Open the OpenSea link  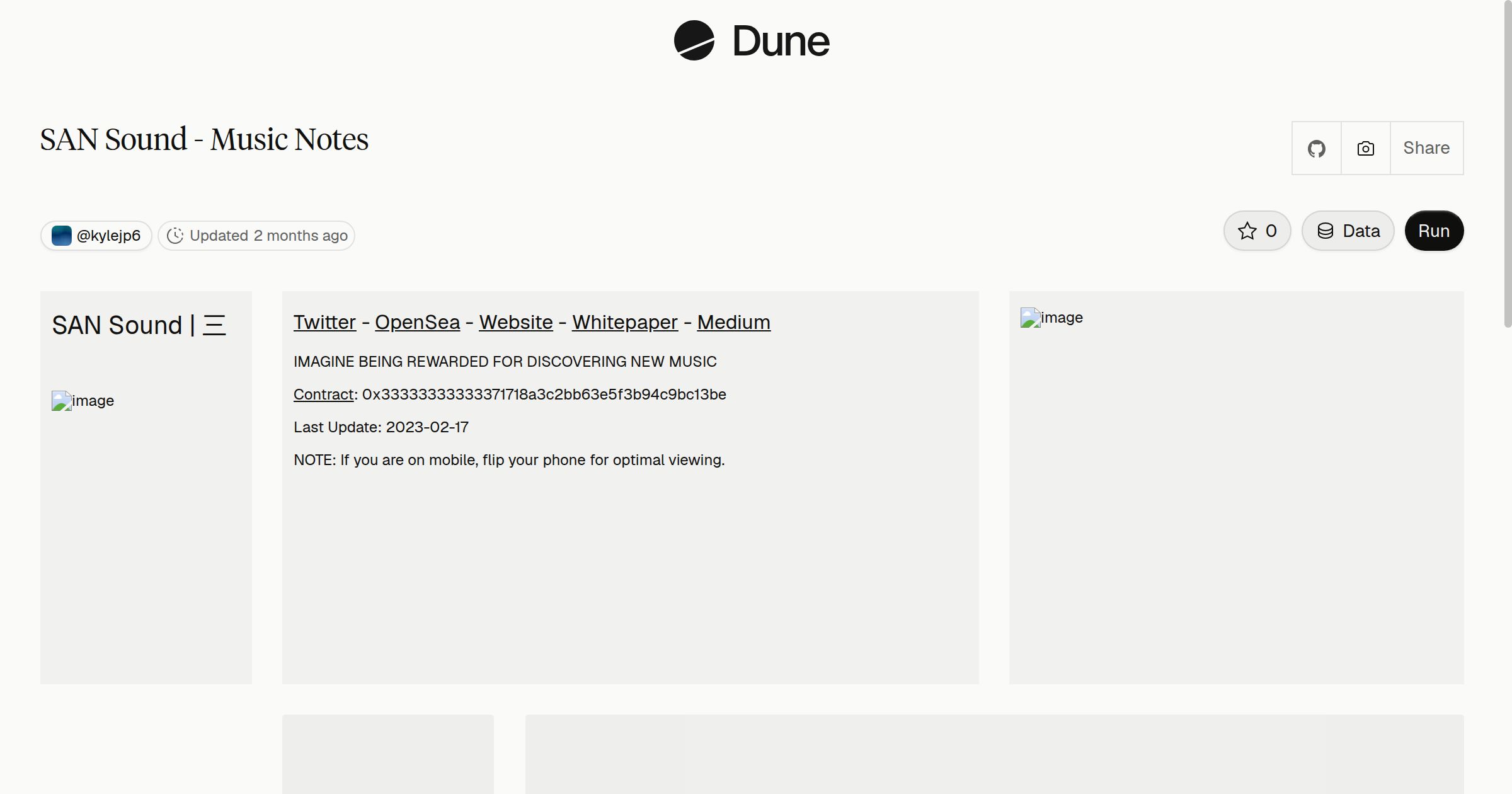[417, 322]
